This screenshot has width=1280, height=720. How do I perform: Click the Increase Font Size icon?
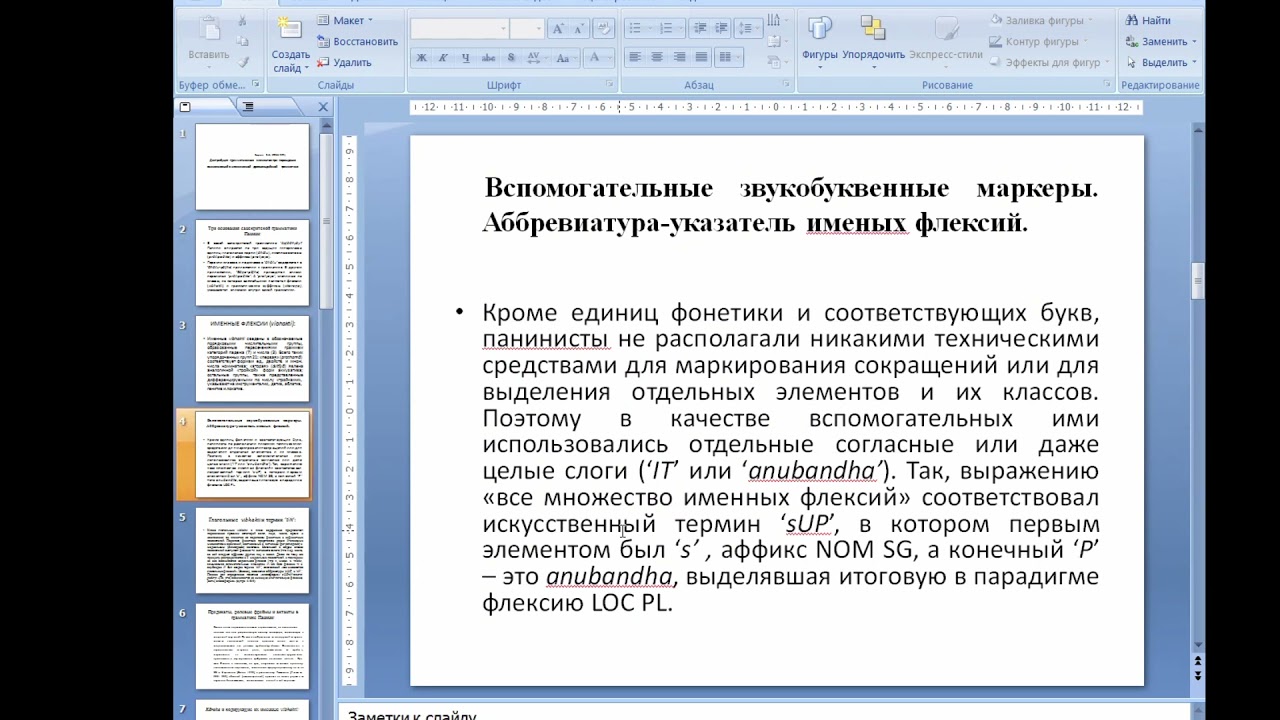tap(558, 29)
